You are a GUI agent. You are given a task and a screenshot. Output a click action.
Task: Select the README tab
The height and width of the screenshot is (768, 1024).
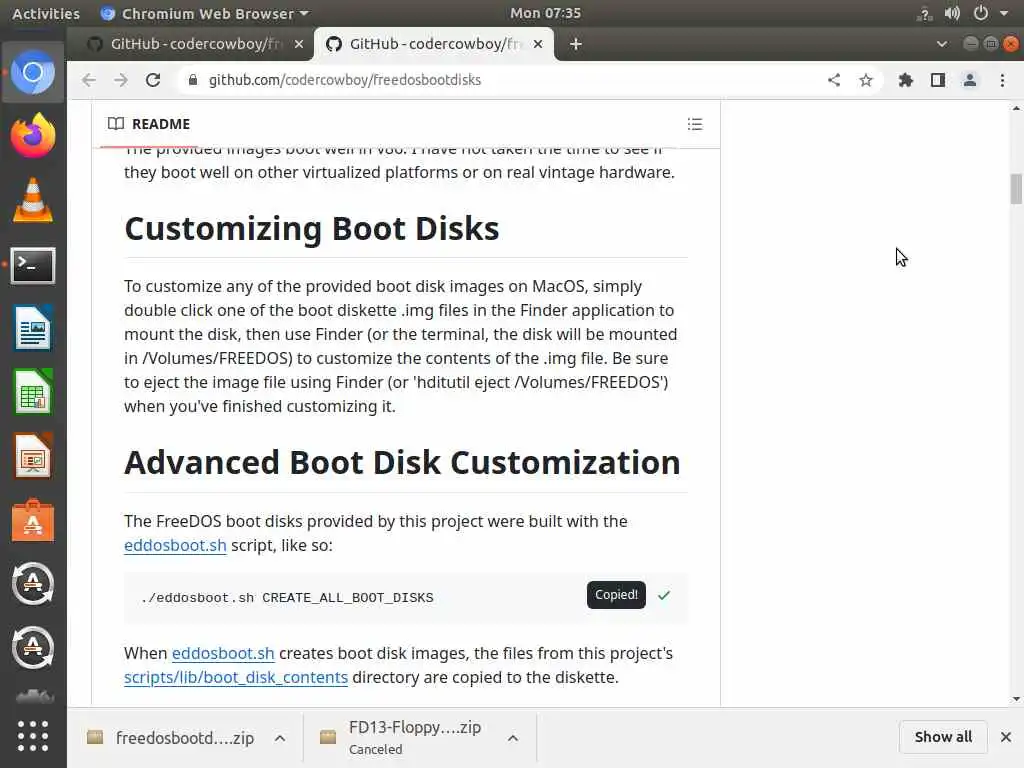point(149,123)
